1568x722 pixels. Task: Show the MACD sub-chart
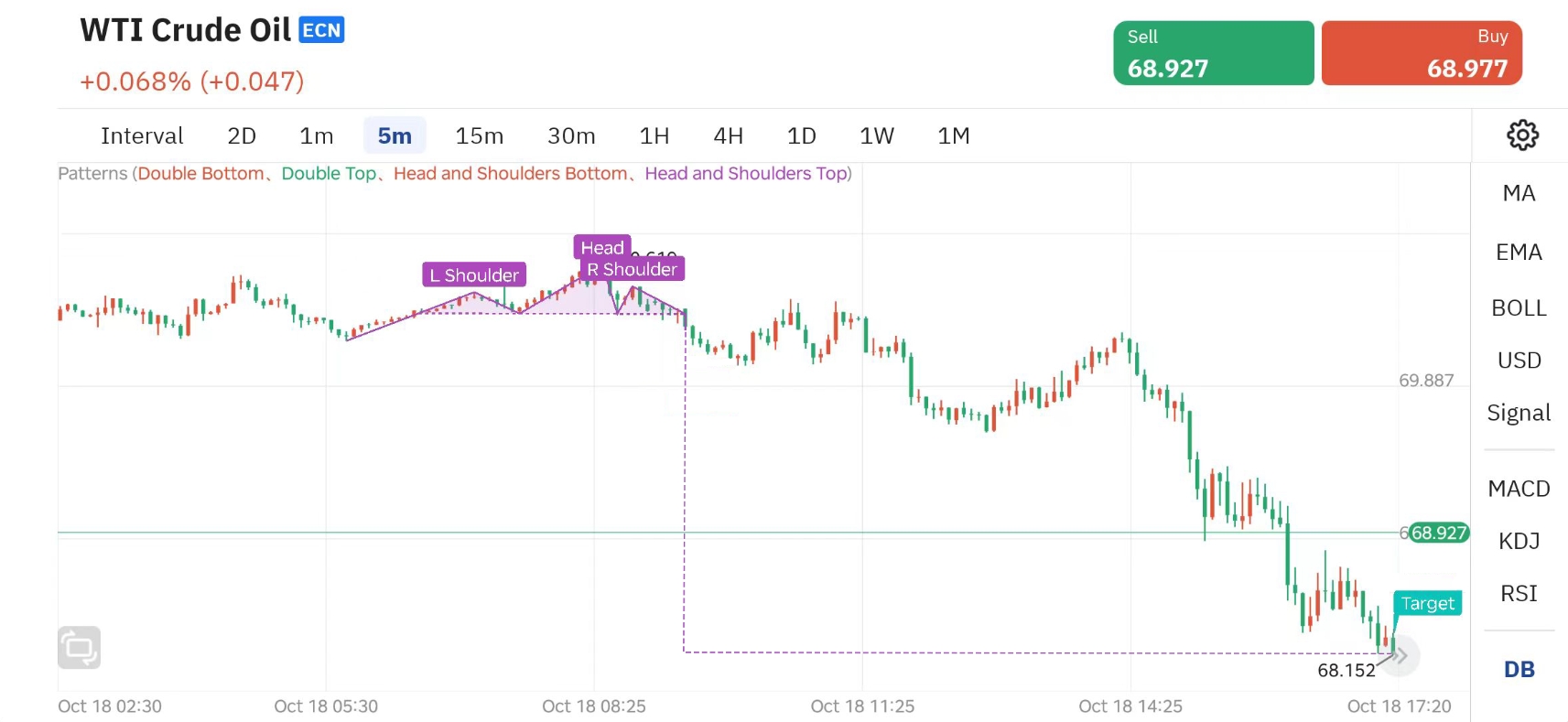click(x=1519, y=489)
